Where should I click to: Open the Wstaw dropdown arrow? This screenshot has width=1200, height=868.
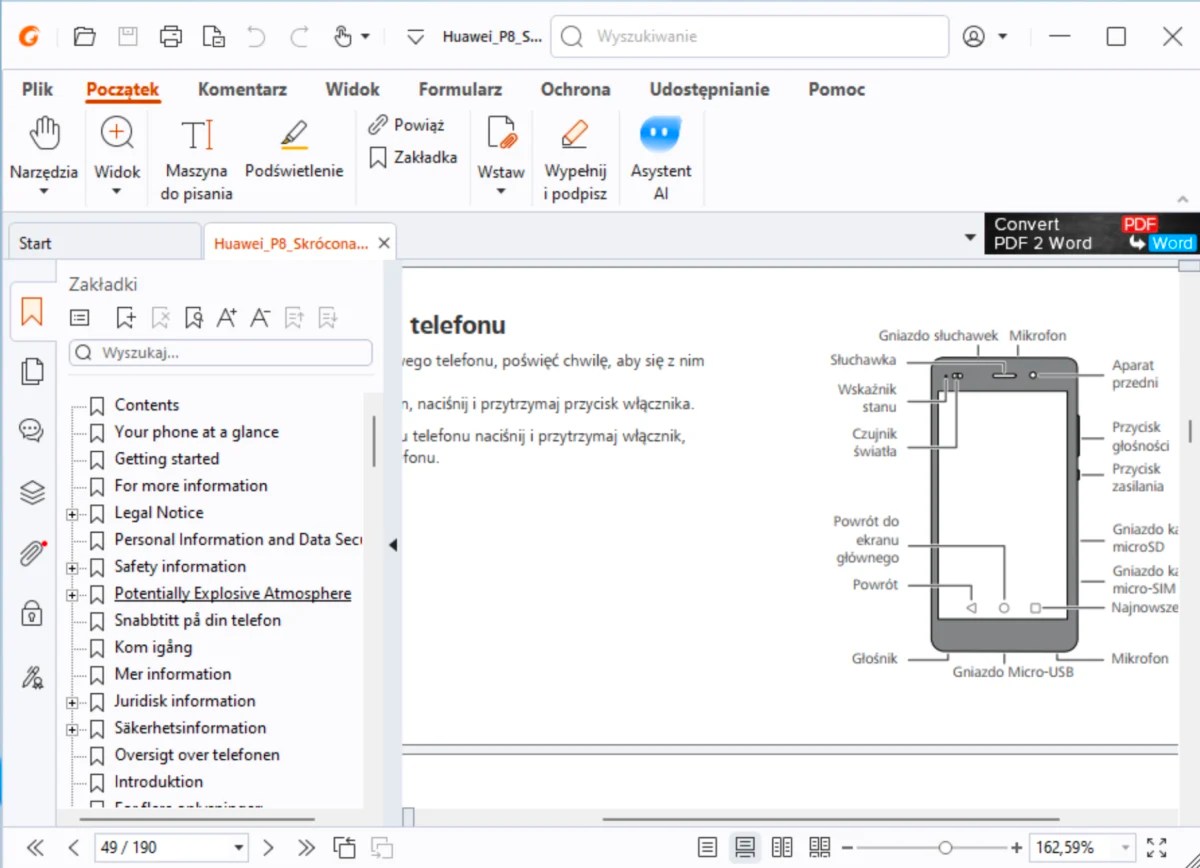click(x=501, y=191)
